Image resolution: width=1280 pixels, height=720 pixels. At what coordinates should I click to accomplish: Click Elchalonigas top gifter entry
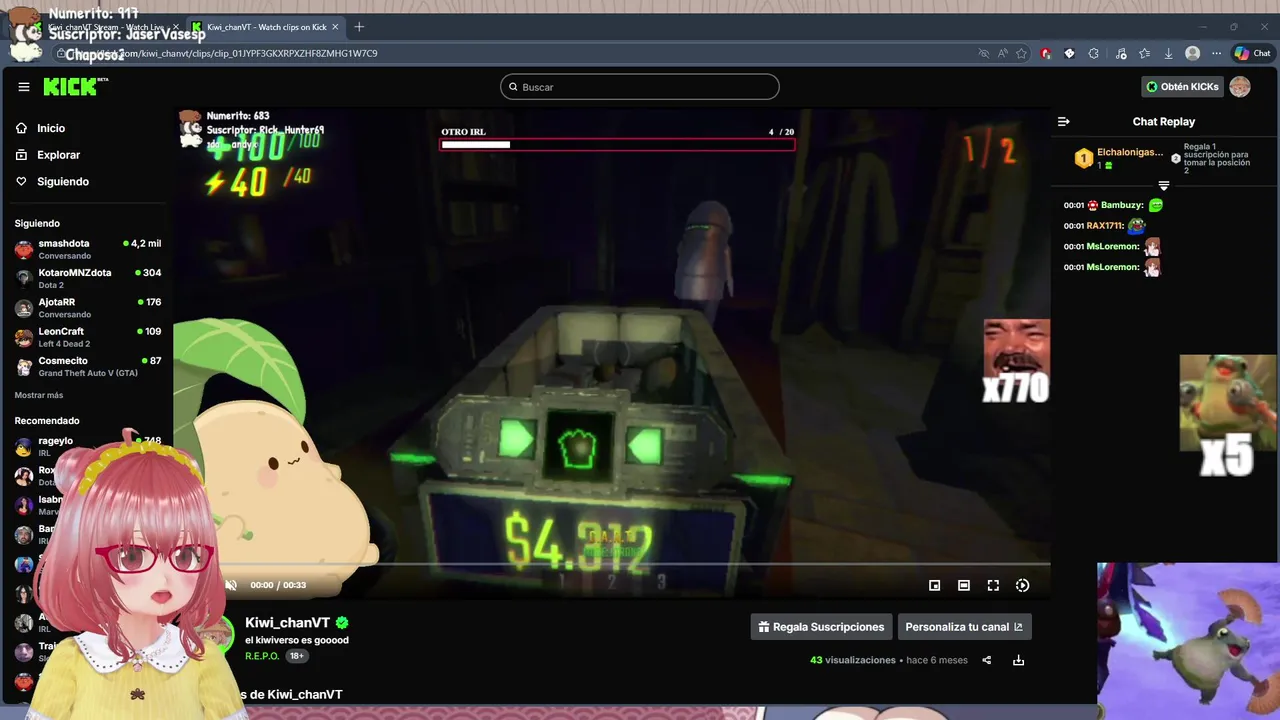click(x=1121, y=158)
